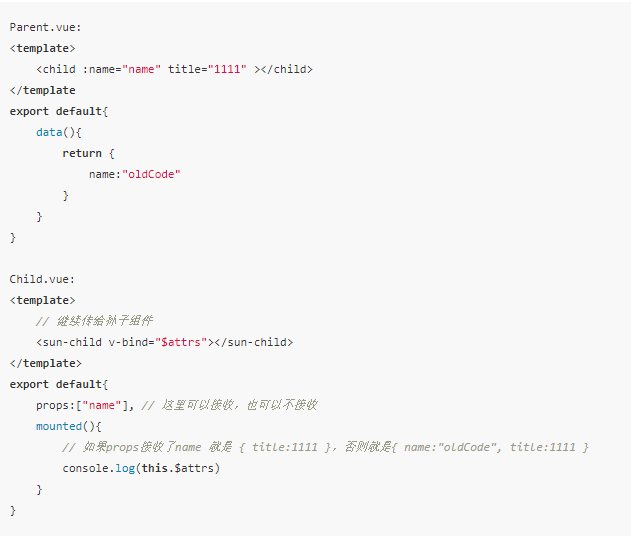Screen dimensions: 631x549
Task: Click the mounted() hook name
Action: click(59, 426)
